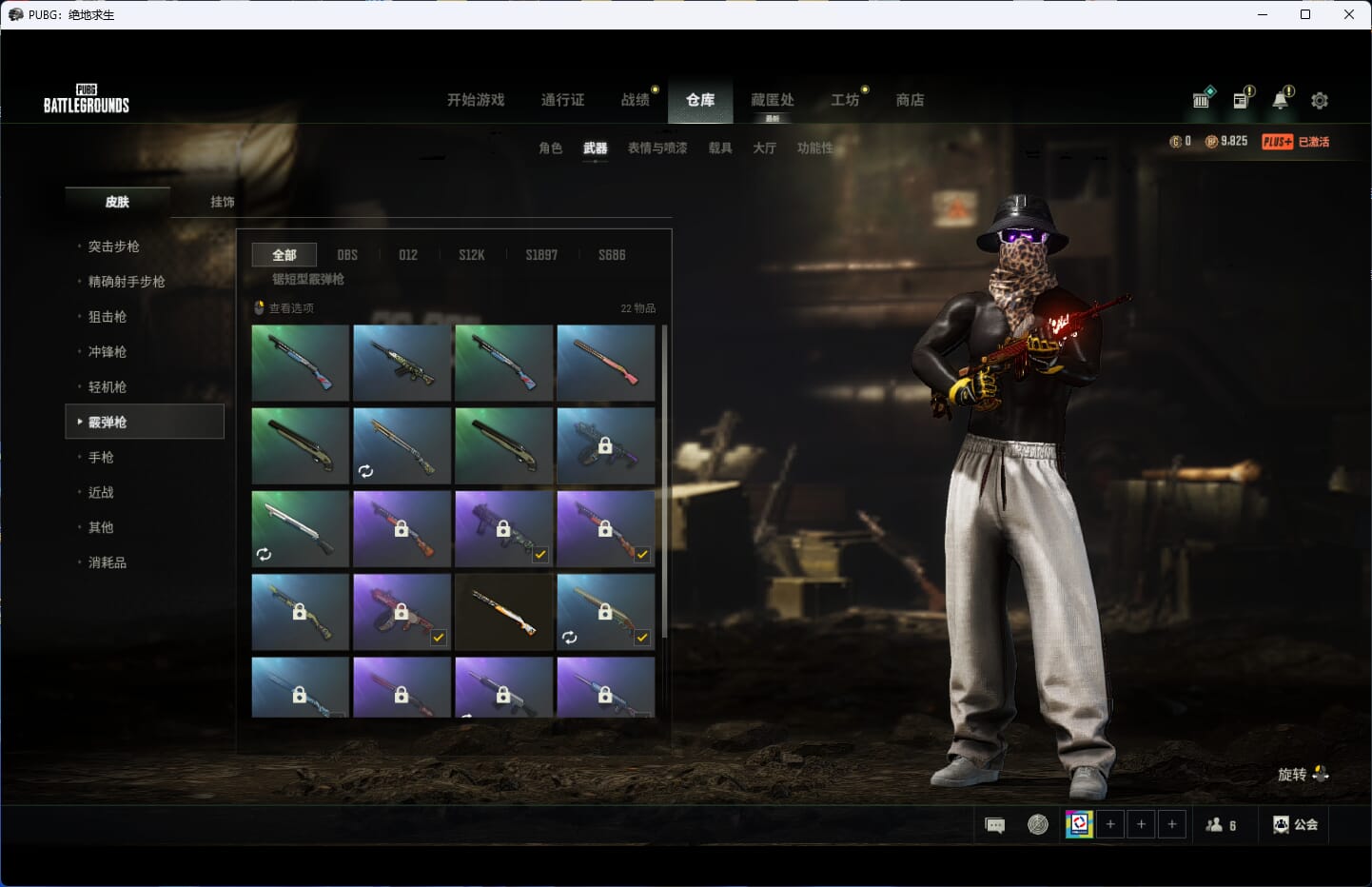
Task: Click the mouse icon beside 查看选项
Action: [259, 307]
